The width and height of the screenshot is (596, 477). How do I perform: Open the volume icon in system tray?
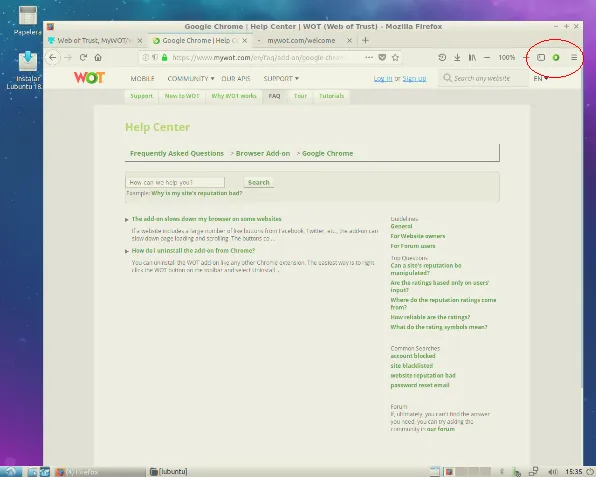553,472
